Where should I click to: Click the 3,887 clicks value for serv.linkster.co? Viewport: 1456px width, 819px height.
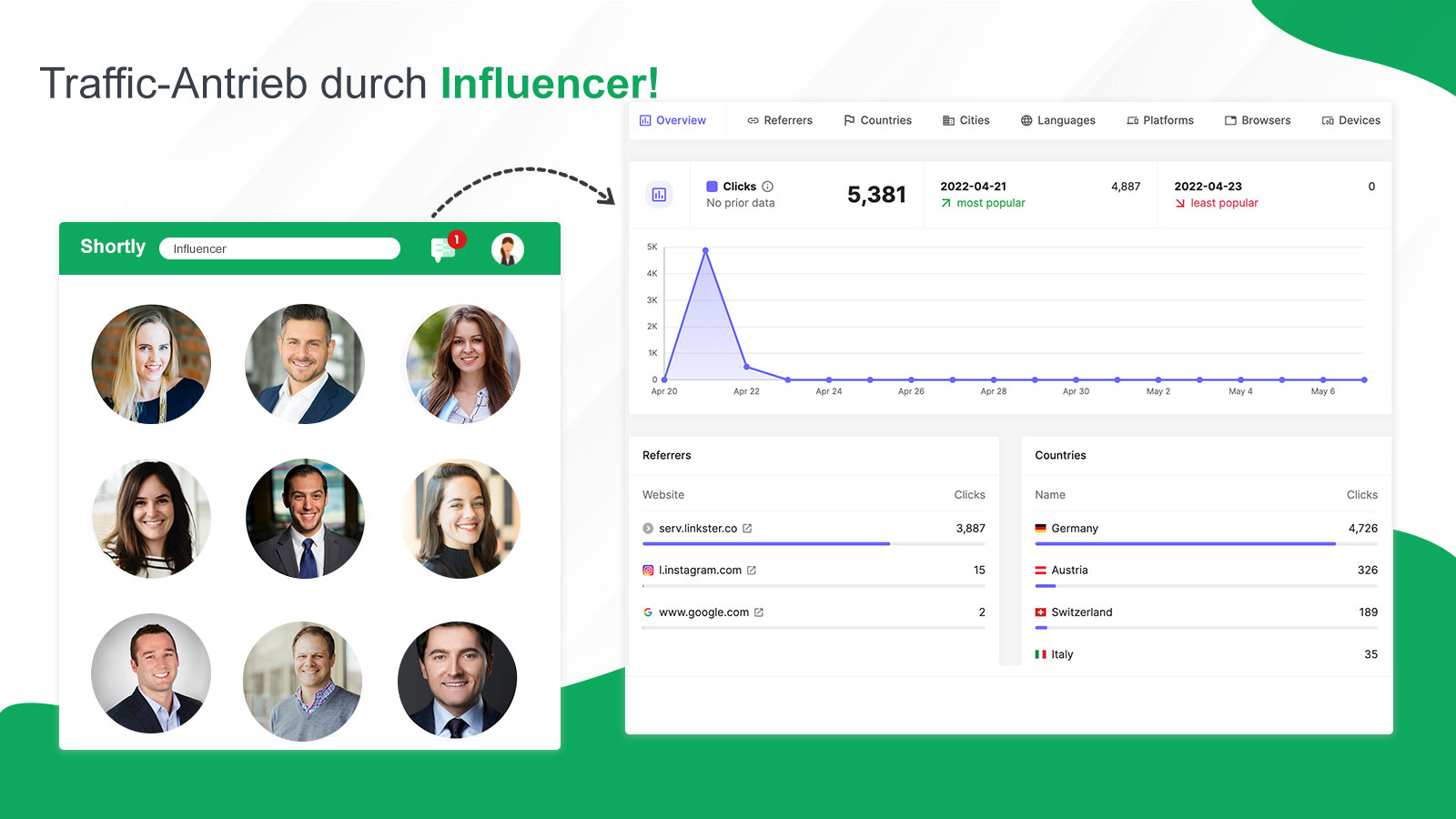pyautogui.click(x=970, y=529)
